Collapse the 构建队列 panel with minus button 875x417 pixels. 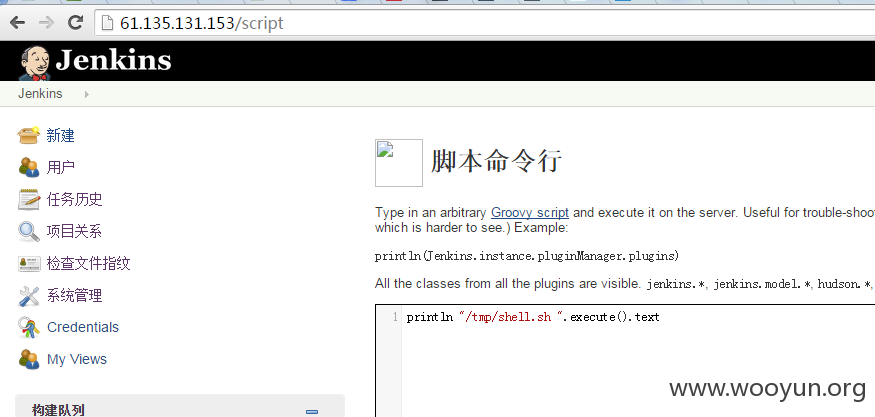point(312,412)
